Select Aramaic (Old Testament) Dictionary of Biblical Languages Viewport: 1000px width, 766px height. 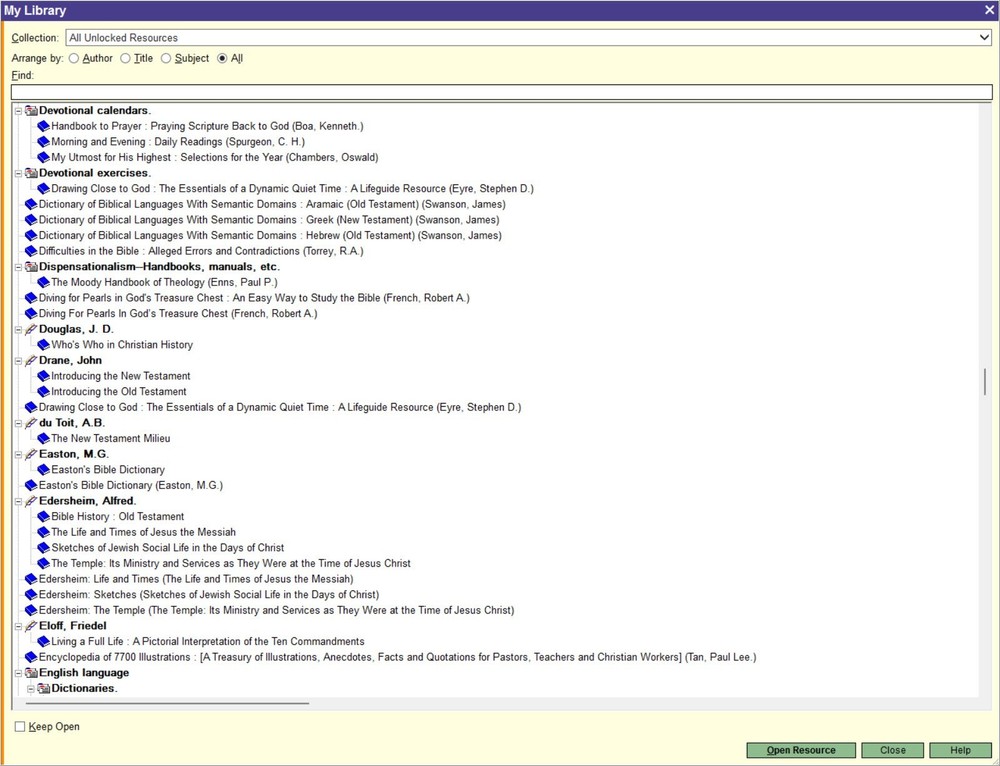272,204
